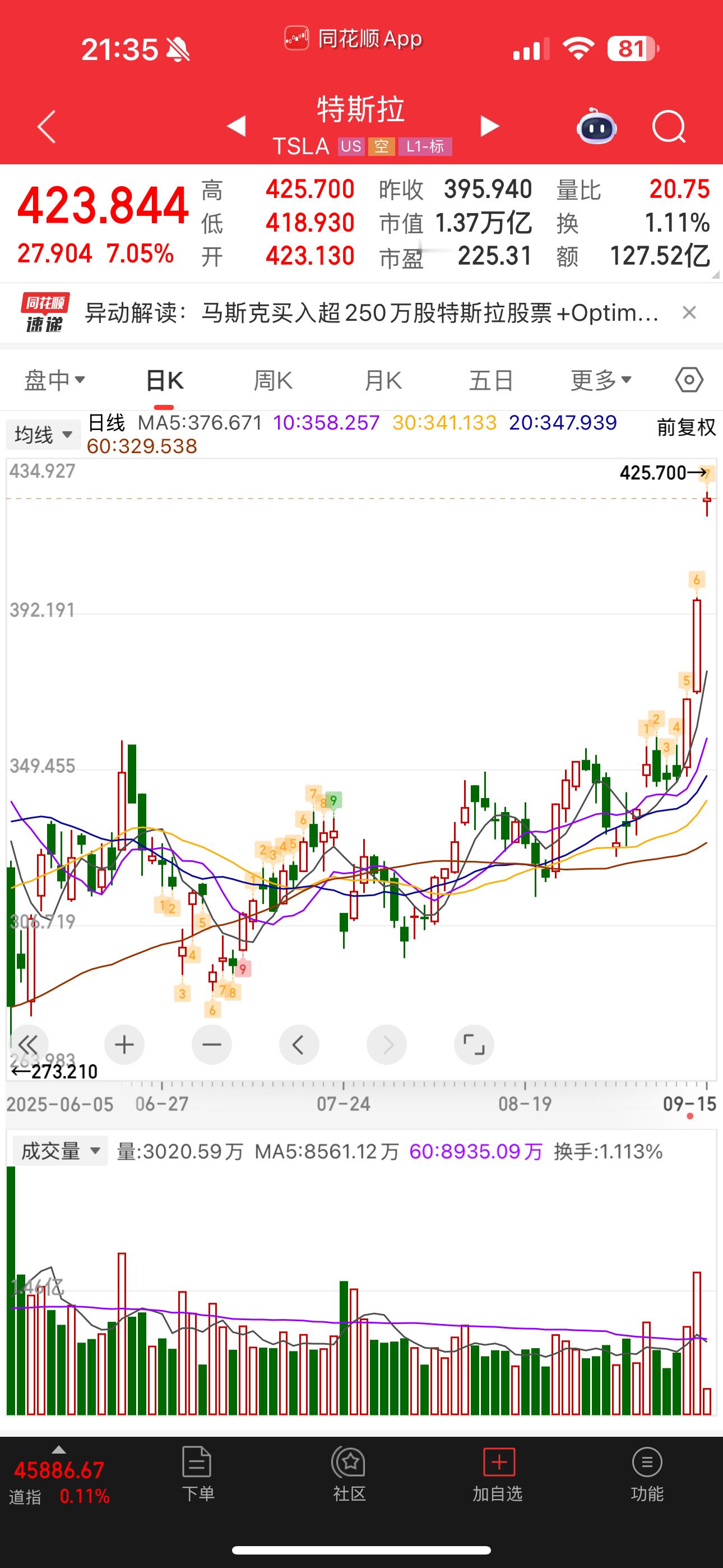The image size is (723, 1568).
Task: Tap the current price 423.844
Action: click(x=103, y=206)
